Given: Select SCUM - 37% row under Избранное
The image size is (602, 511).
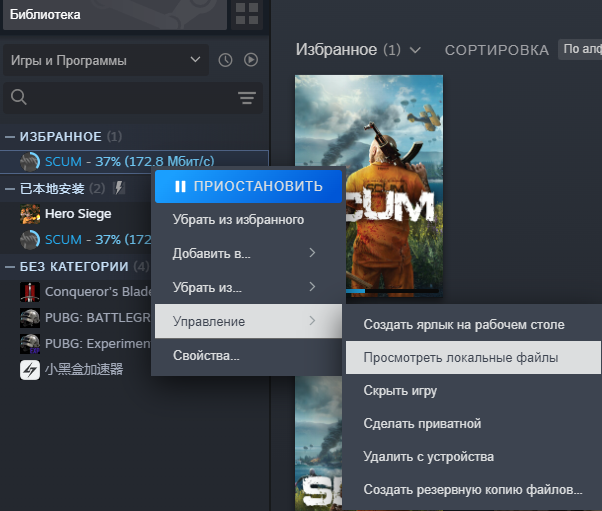Looking at the screenshot, I should [x=134, y=162].
